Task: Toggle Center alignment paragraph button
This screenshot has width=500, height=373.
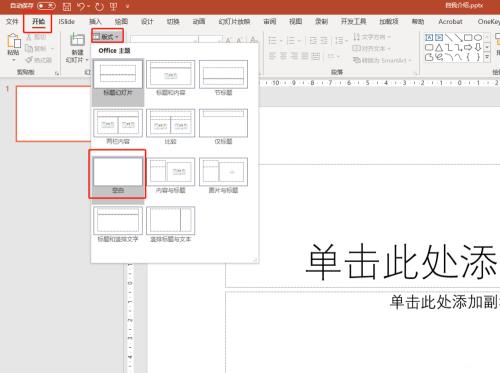Action: coord(283,56)
